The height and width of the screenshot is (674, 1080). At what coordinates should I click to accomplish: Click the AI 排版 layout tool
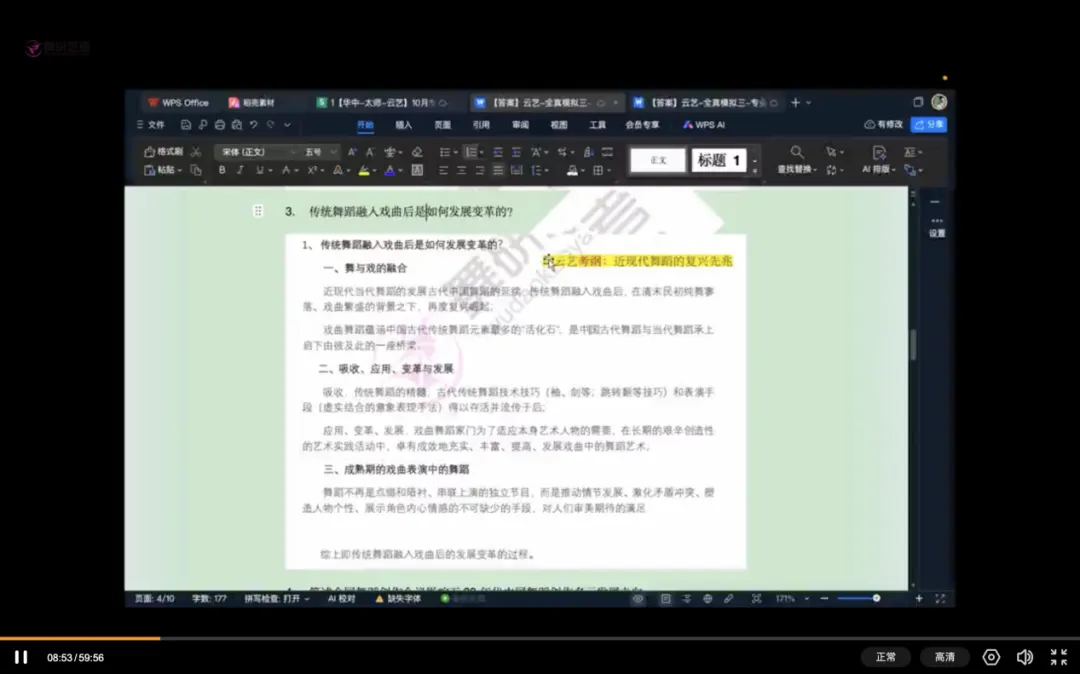click(x=879, y=160)
